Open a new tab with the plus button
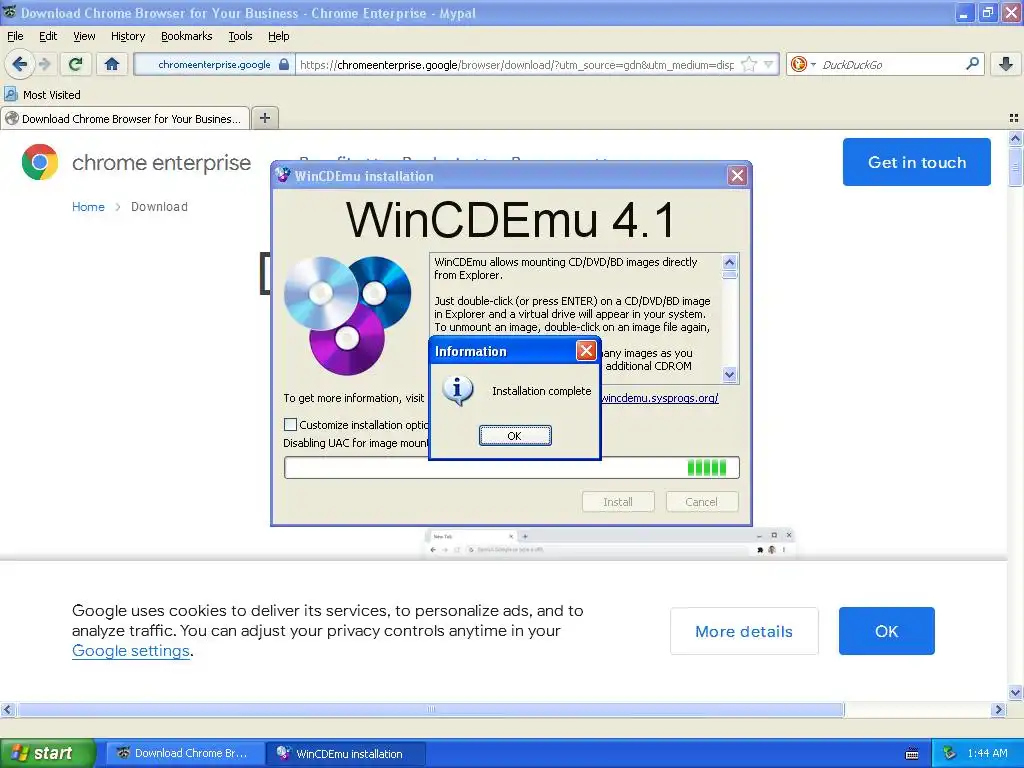The height and width of the screenshot is (768, 1024). (264, 118)
